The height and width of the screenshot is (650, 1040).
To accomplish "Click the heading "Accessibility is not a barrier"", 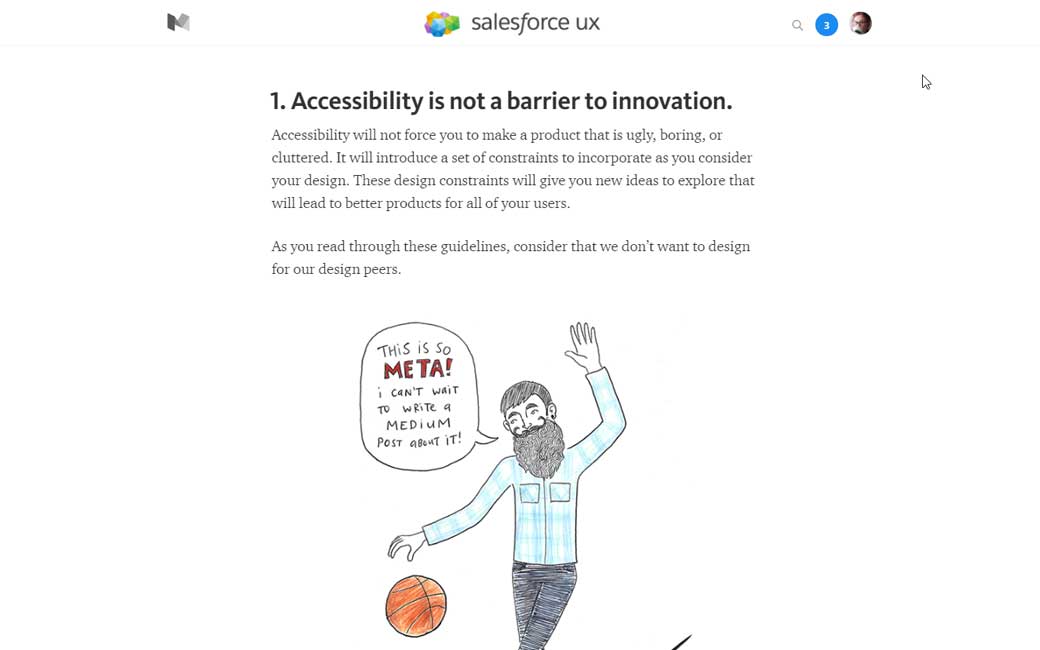I will pyautogui.click(x=500, y=101).
